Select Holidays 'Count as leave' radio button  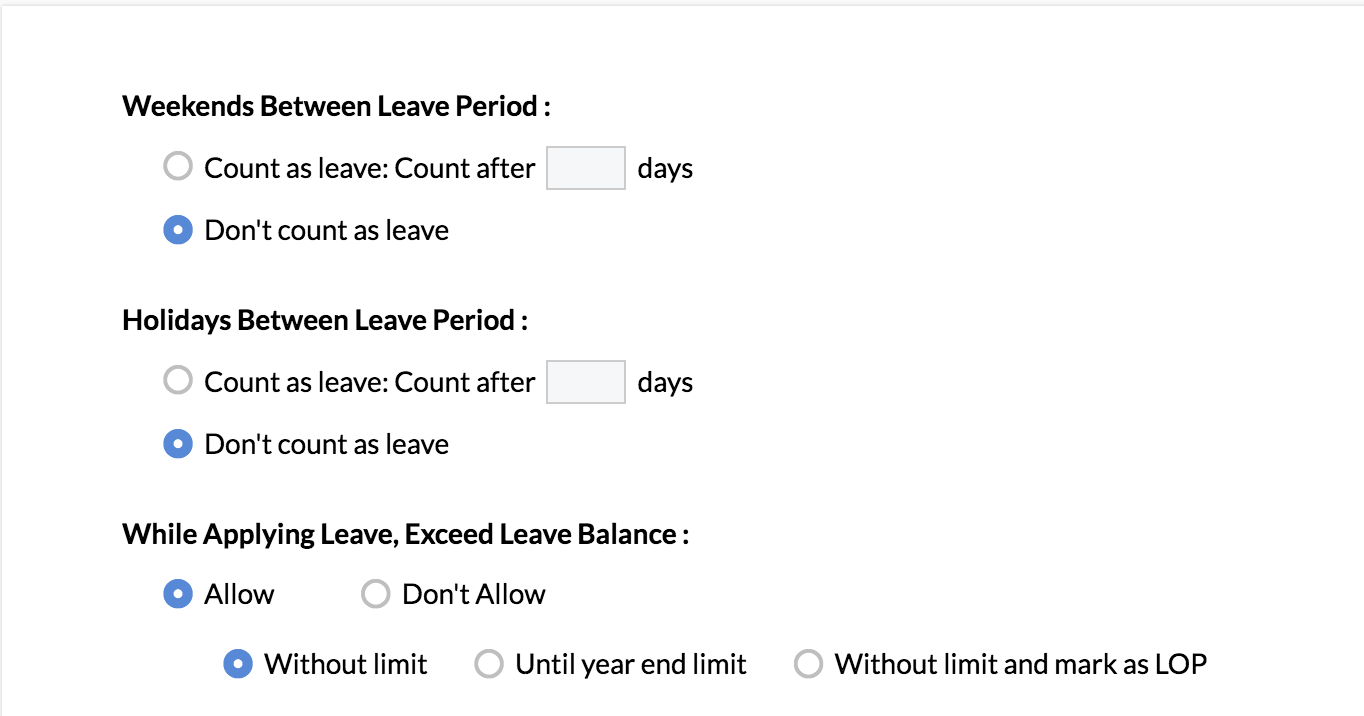pos(178,381)
